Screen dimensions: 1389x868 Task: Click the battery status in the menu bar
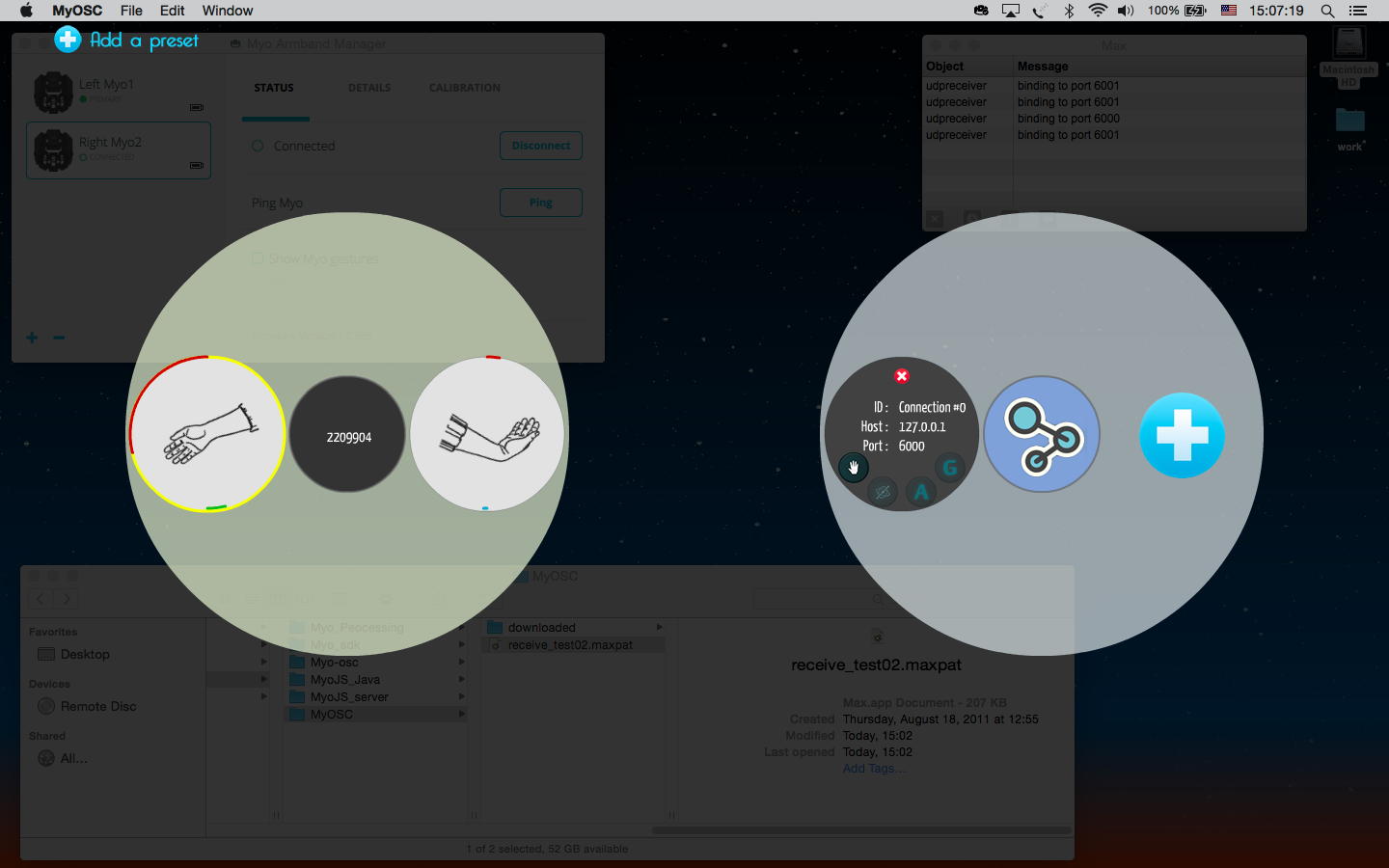(x=1177, y=11)
